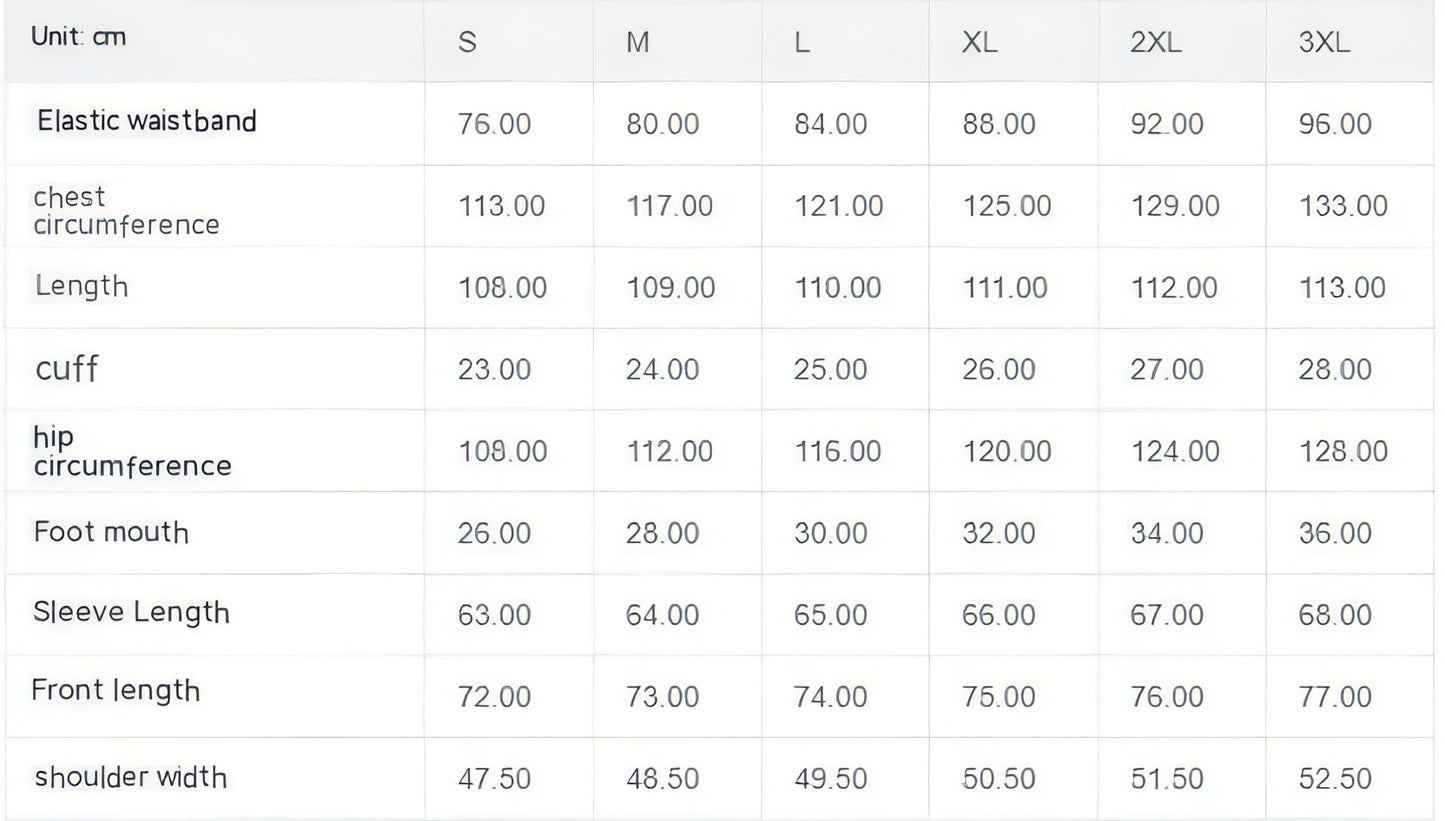Click the 3XL size column header
Screen dimensions: 1445x821
tap(1324, 44)
